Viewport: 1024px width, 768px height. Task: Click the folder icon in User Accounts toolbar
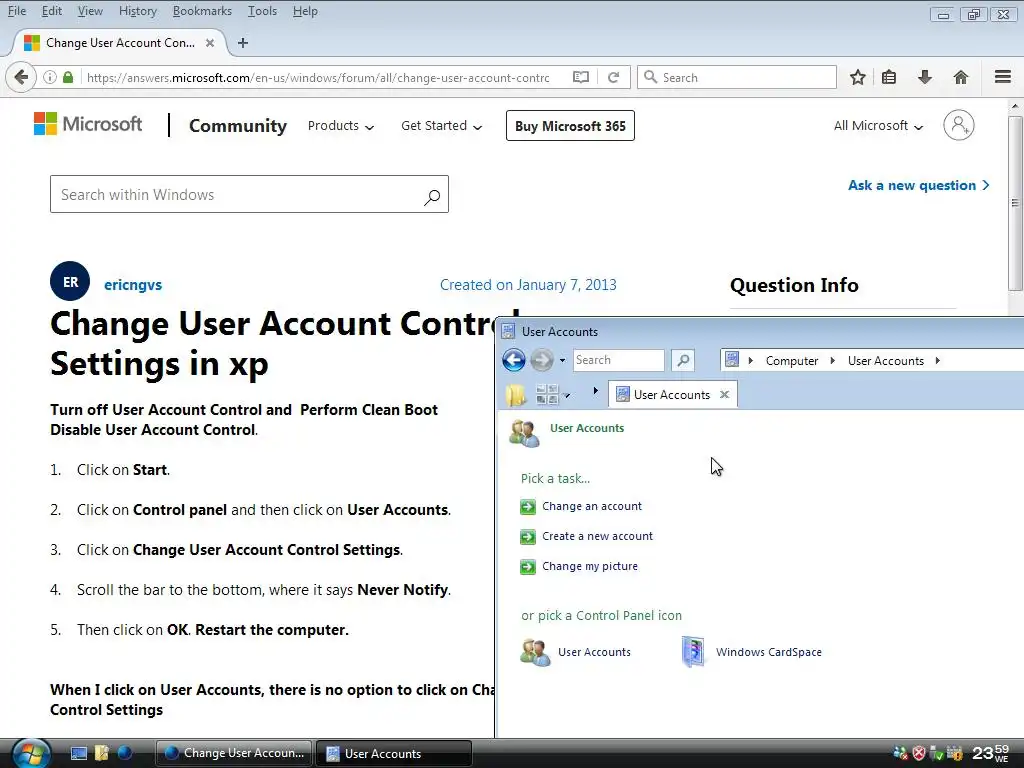point(515,394)
